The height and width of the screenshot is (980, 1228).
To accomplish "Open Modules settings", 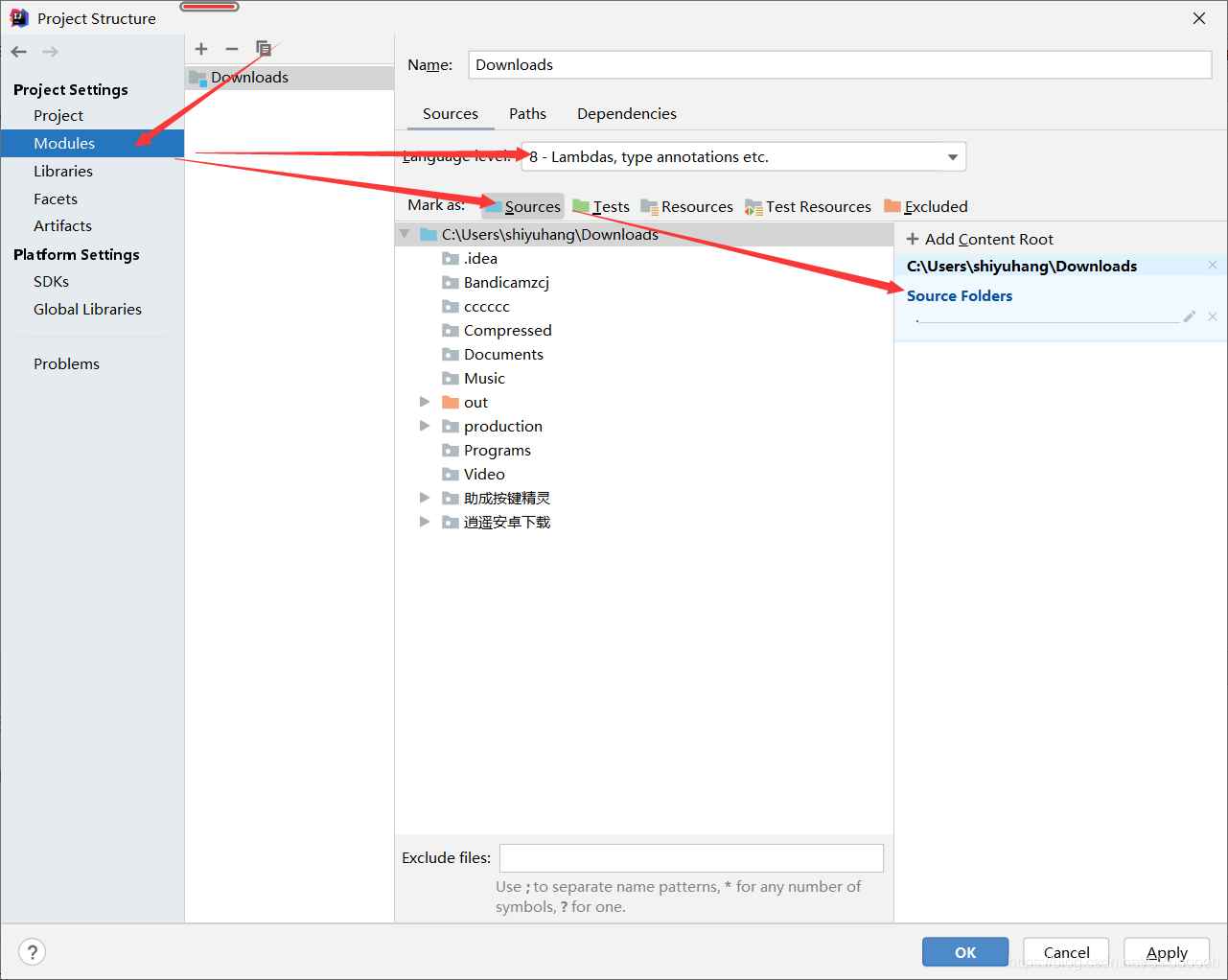I will pos(92,144).
